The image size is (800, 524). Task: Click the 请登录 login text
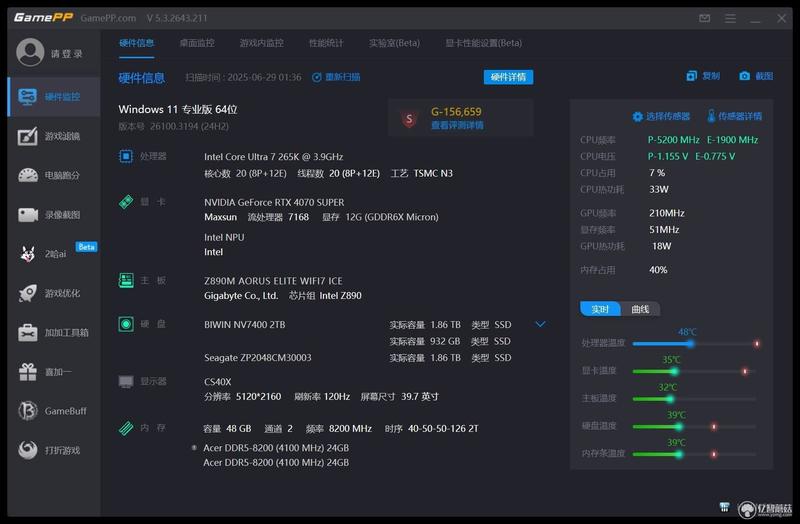(66, 54)
